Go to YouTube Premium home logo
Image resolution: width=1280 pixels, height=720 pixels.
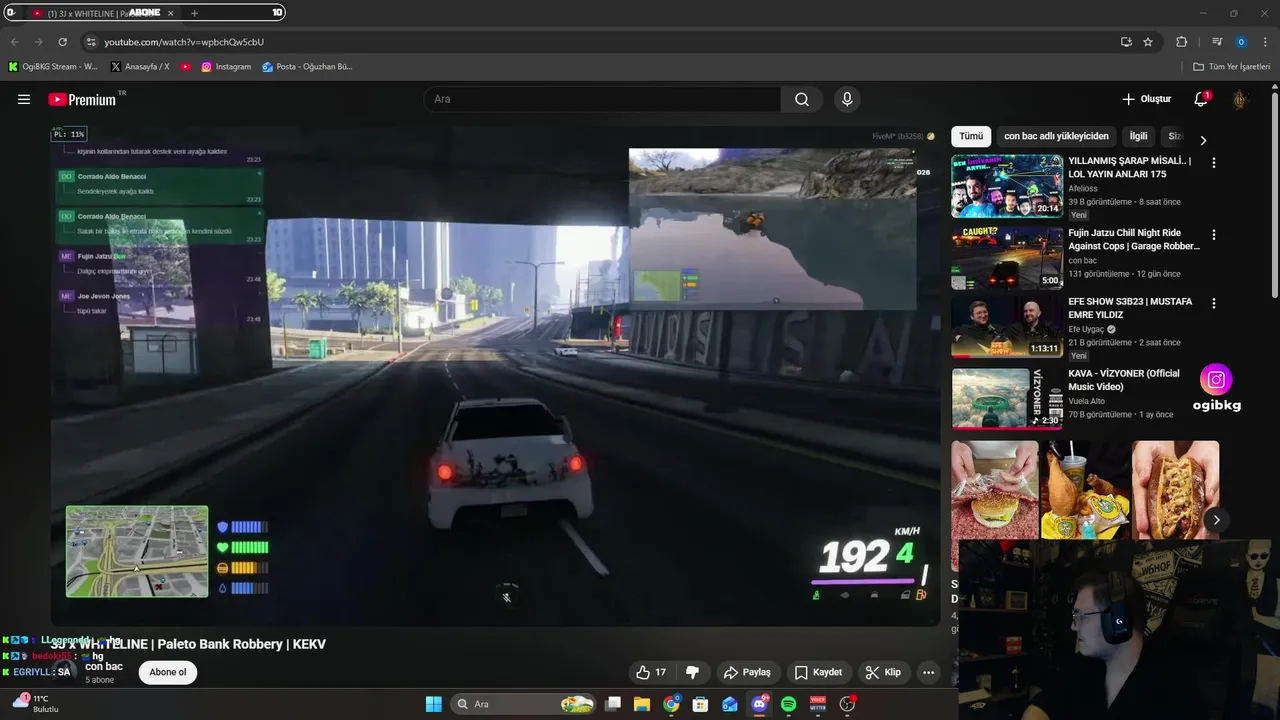coord(84,99)
